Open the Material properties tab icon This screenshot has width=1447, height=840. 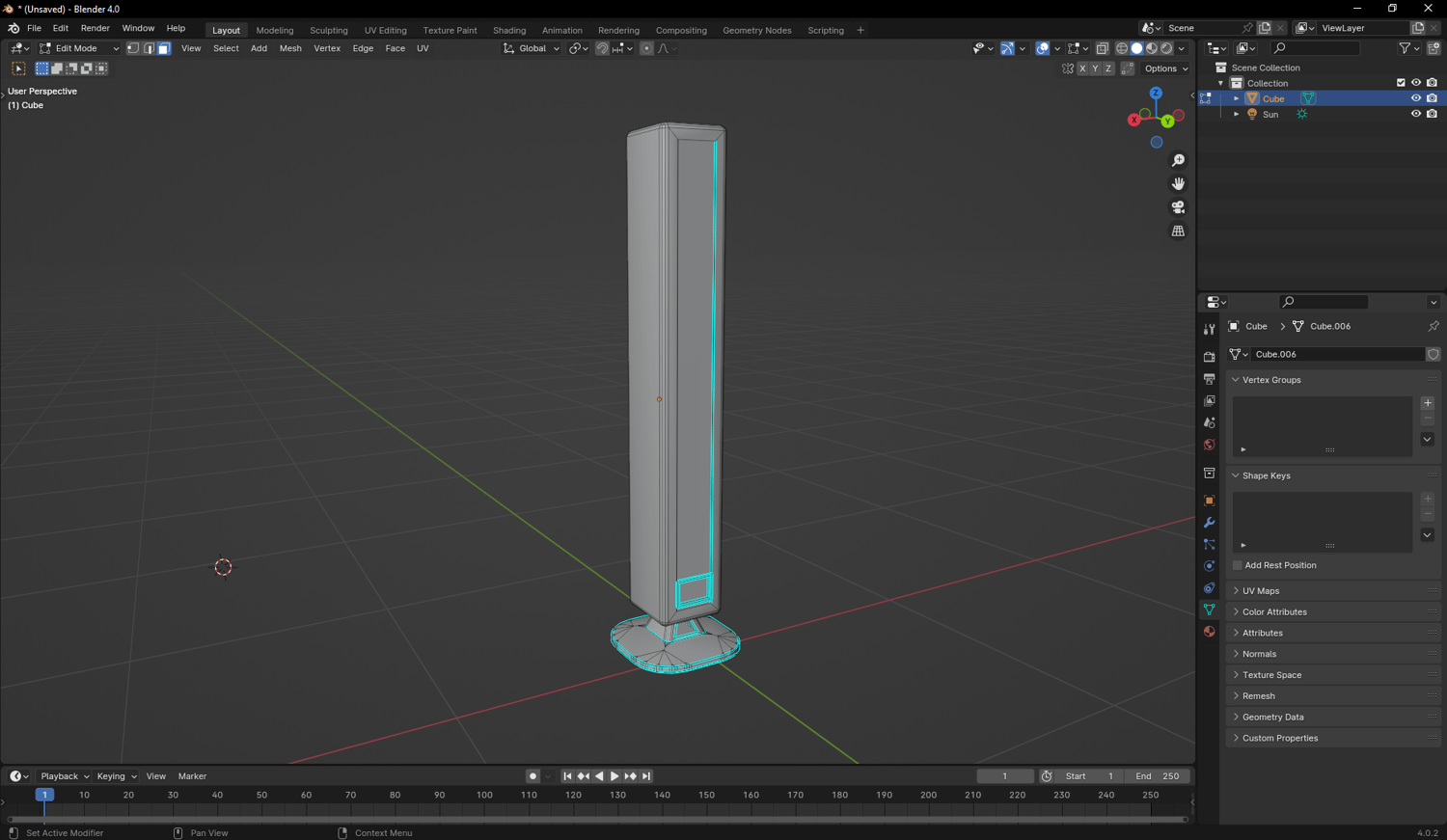[1209, 632]
